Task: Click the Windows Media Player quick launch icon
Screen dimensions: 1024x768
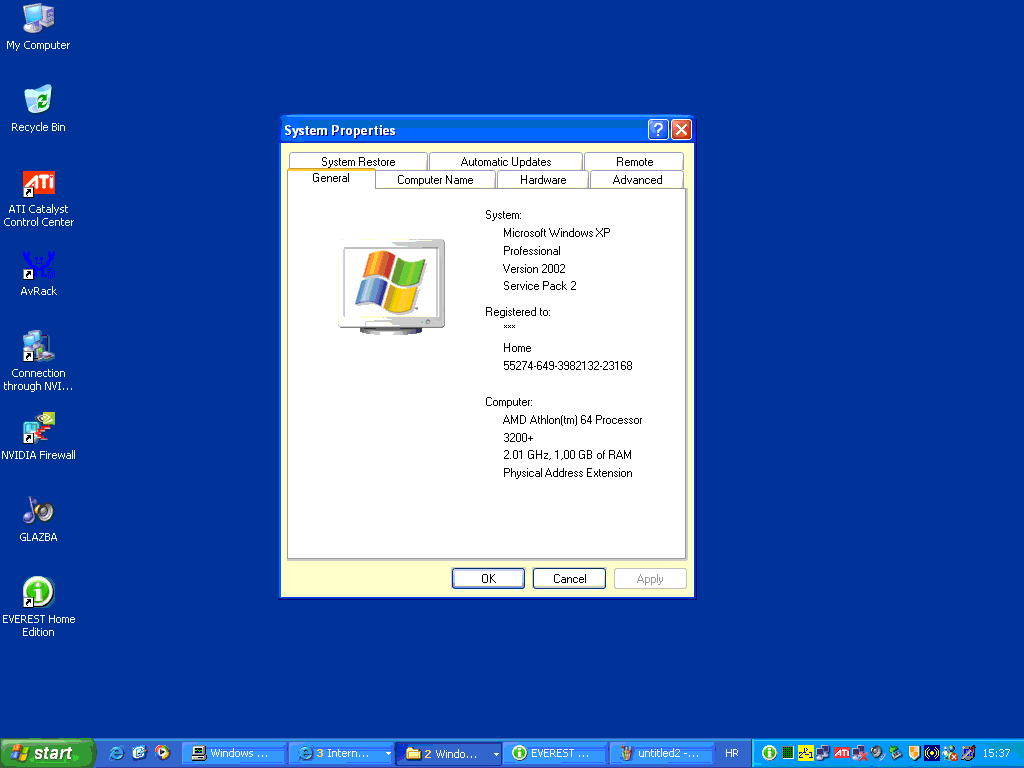Action: point(162,753)
